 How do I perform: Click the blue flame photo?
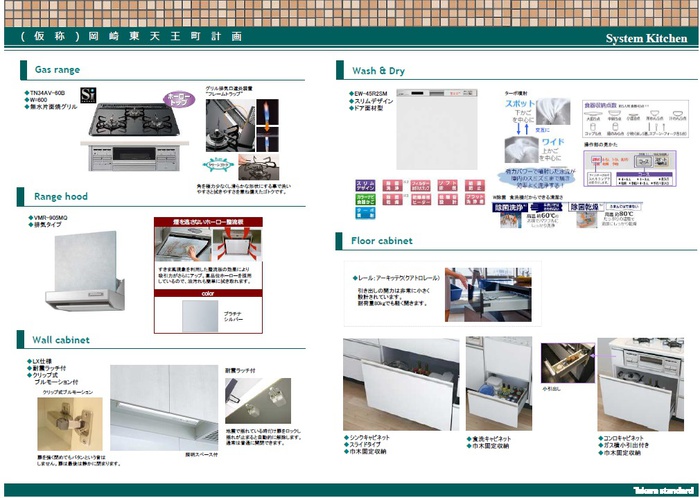[267, 125]
